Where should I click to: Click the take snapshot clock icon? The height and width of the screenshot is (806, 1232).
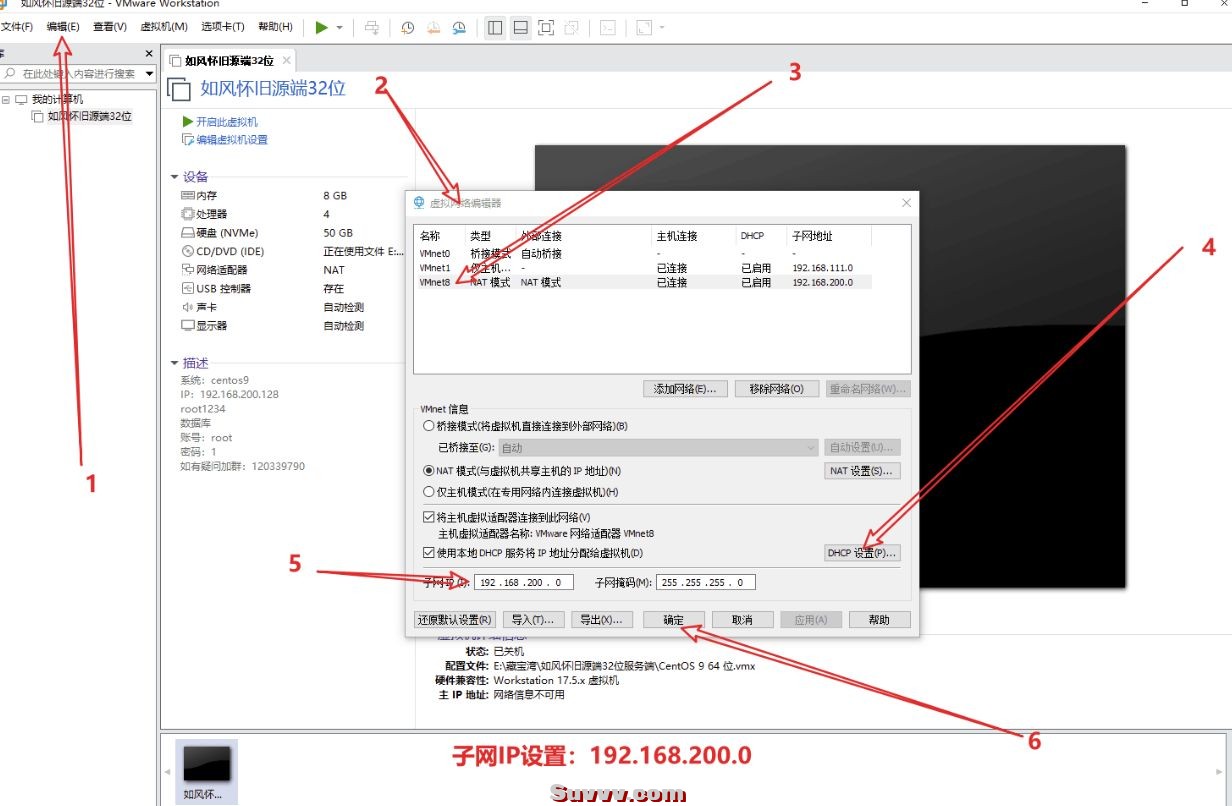pyautogui.click(x=408, y=27)
